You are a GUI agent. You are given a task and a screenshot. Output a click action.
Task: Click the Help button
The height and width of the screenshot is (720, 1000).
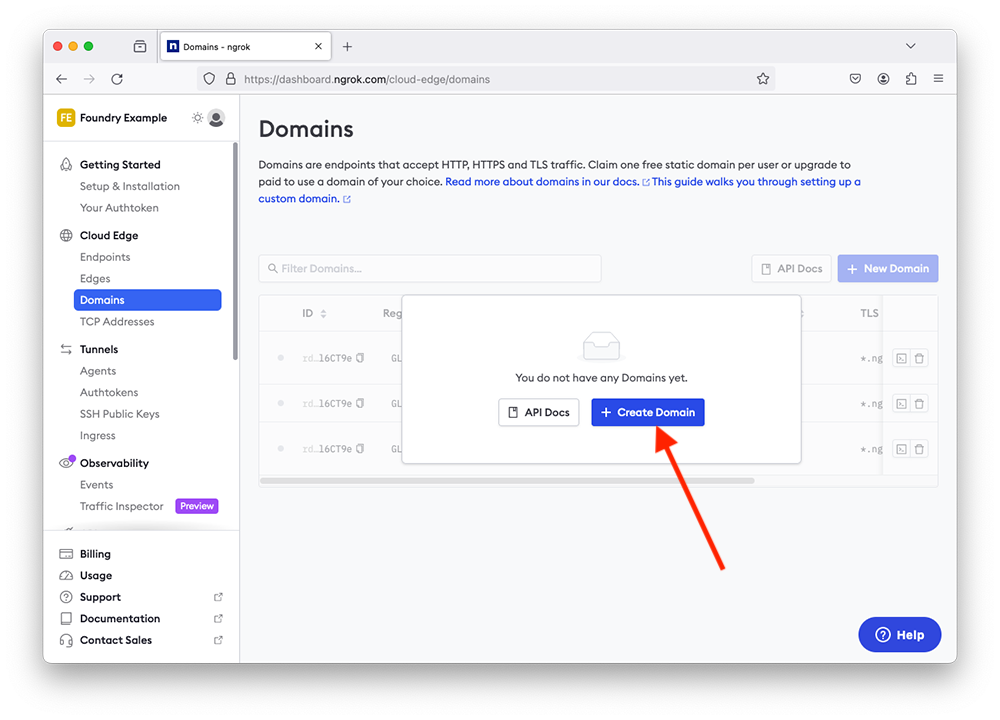coord(899,635)
